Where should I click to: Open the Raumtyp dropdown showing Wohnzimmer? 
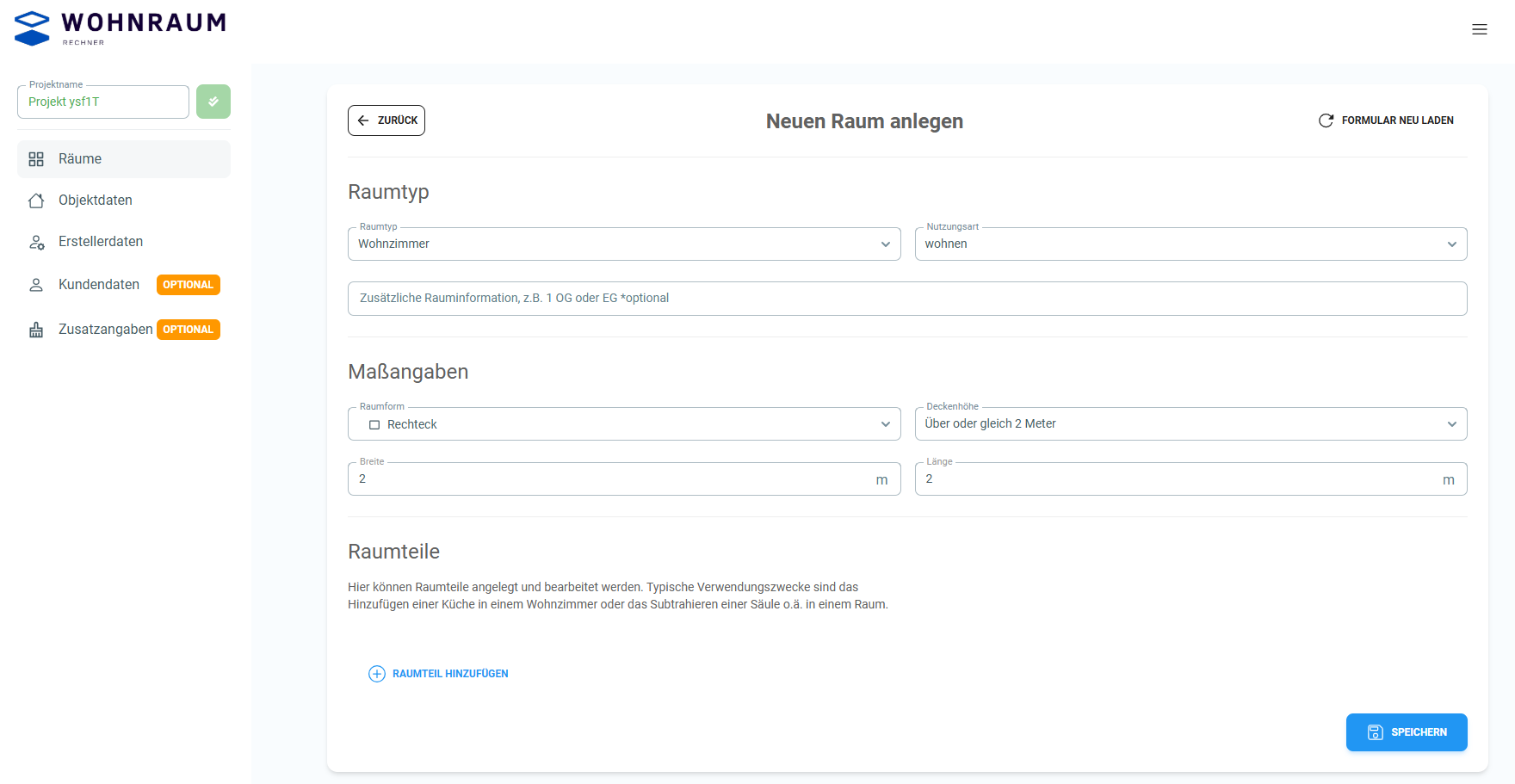click(624, 244)
